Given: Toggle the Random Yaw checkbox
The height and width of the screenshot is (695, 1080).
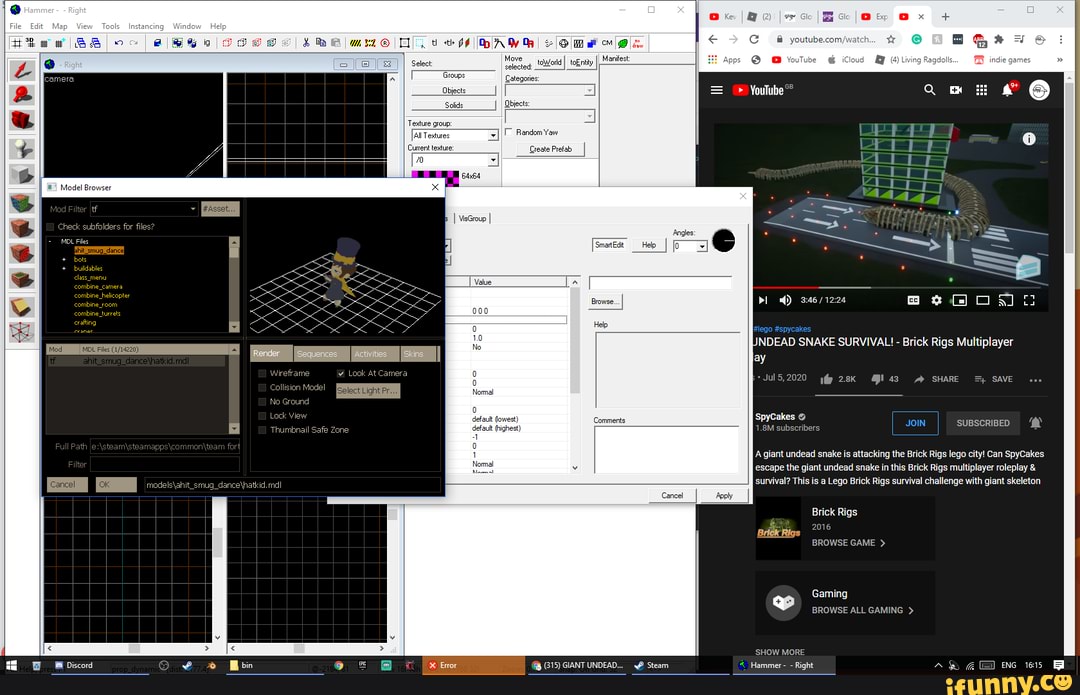Looking at the screenshot, I should coord(509,132).
